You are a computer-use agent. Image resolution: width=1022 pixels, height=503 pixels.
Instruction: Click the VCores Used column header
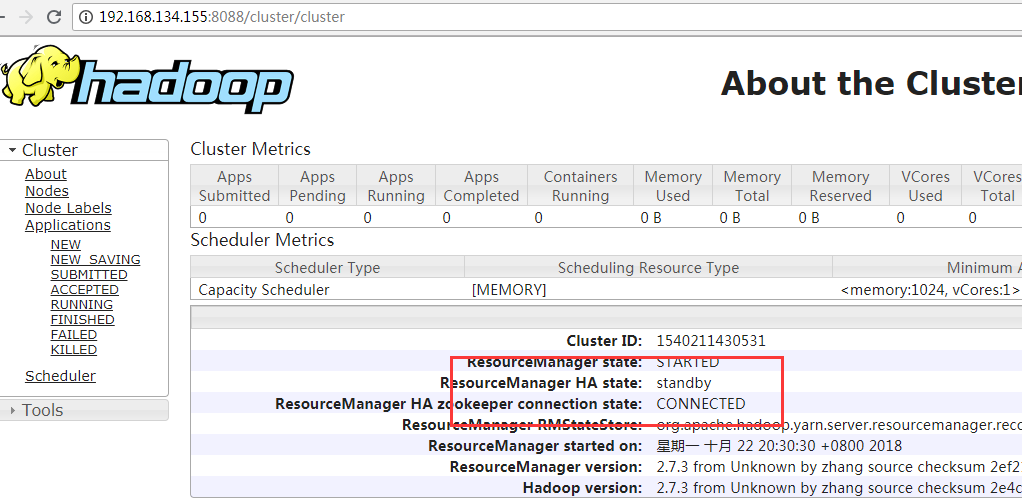(926, 186)
